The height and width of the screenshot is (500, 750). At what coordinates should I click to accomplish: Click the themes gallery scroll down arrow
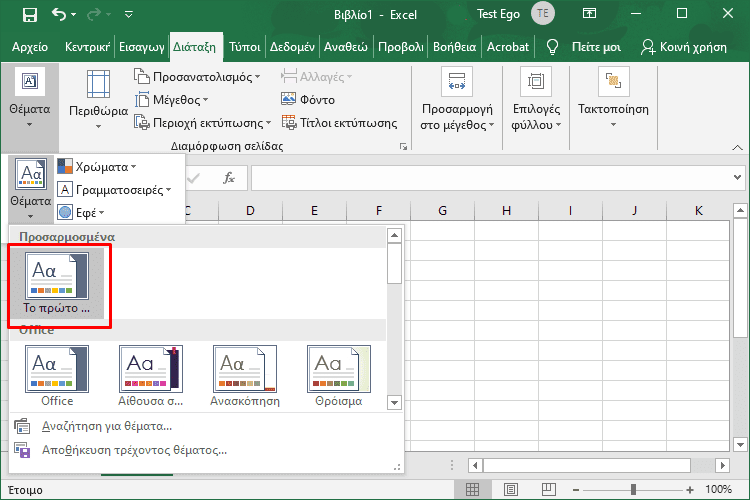(x=394, y=402)
